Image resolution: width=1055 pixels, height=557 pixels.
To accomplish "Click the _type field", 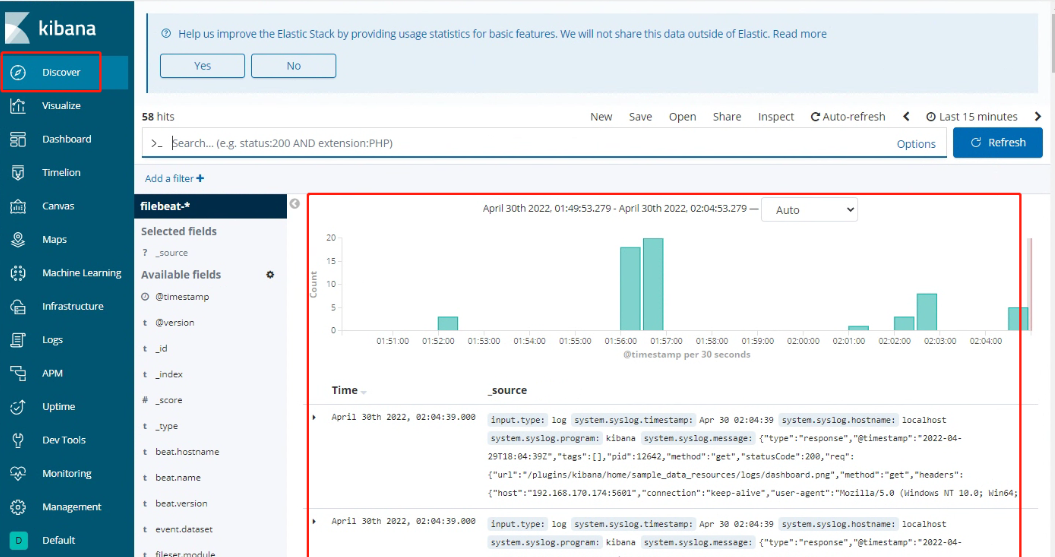I will click(x=167, y=426).
